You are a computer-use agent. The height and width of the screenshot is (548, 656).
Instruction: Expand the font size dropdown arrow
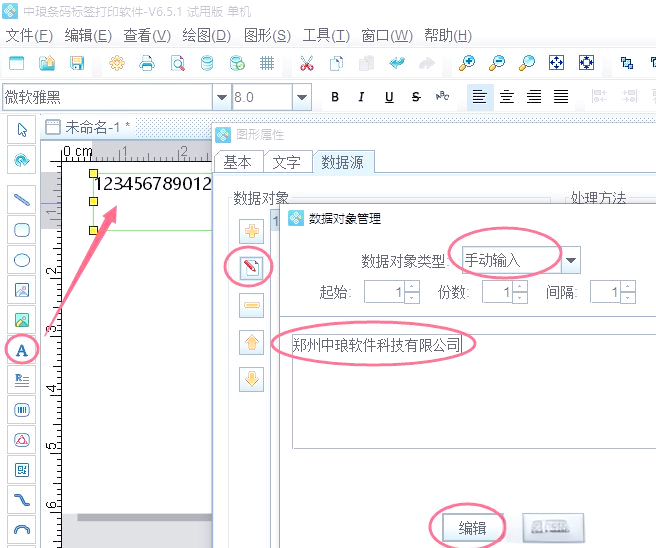pyautogui.click(x=302, y=97)
